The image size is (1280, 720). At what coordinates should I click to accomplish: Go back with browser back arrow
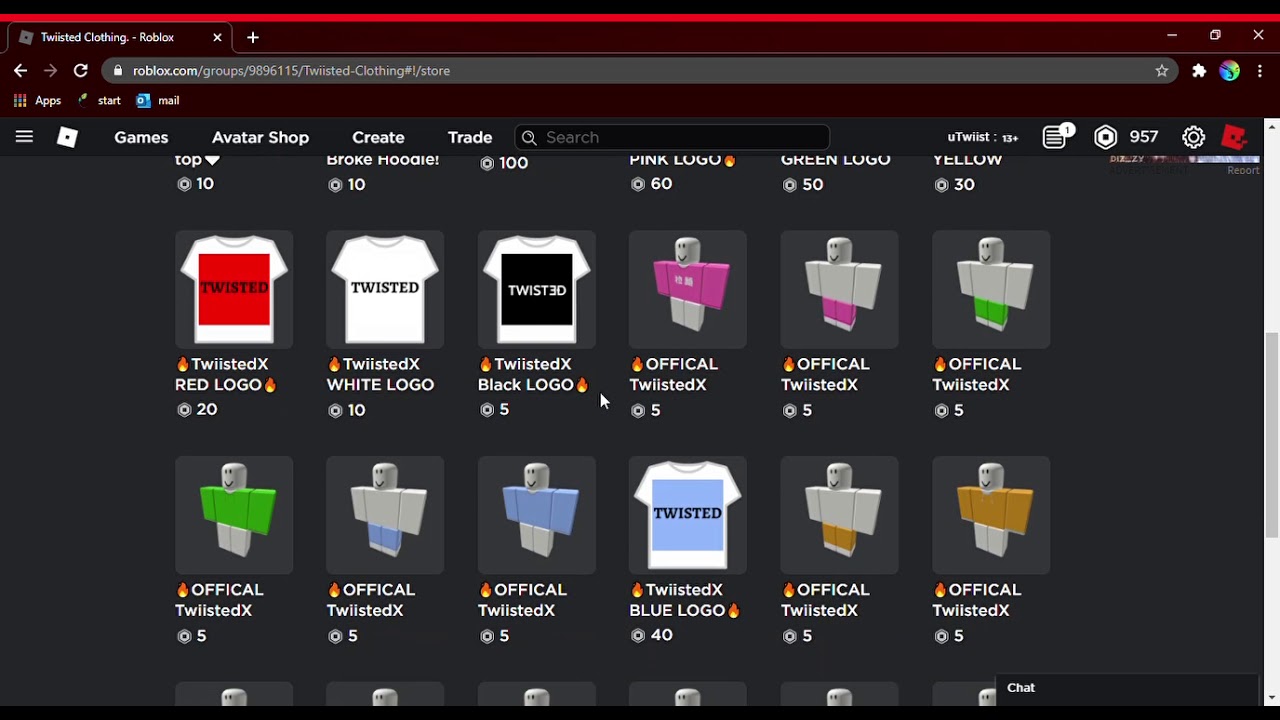(20, 71)
